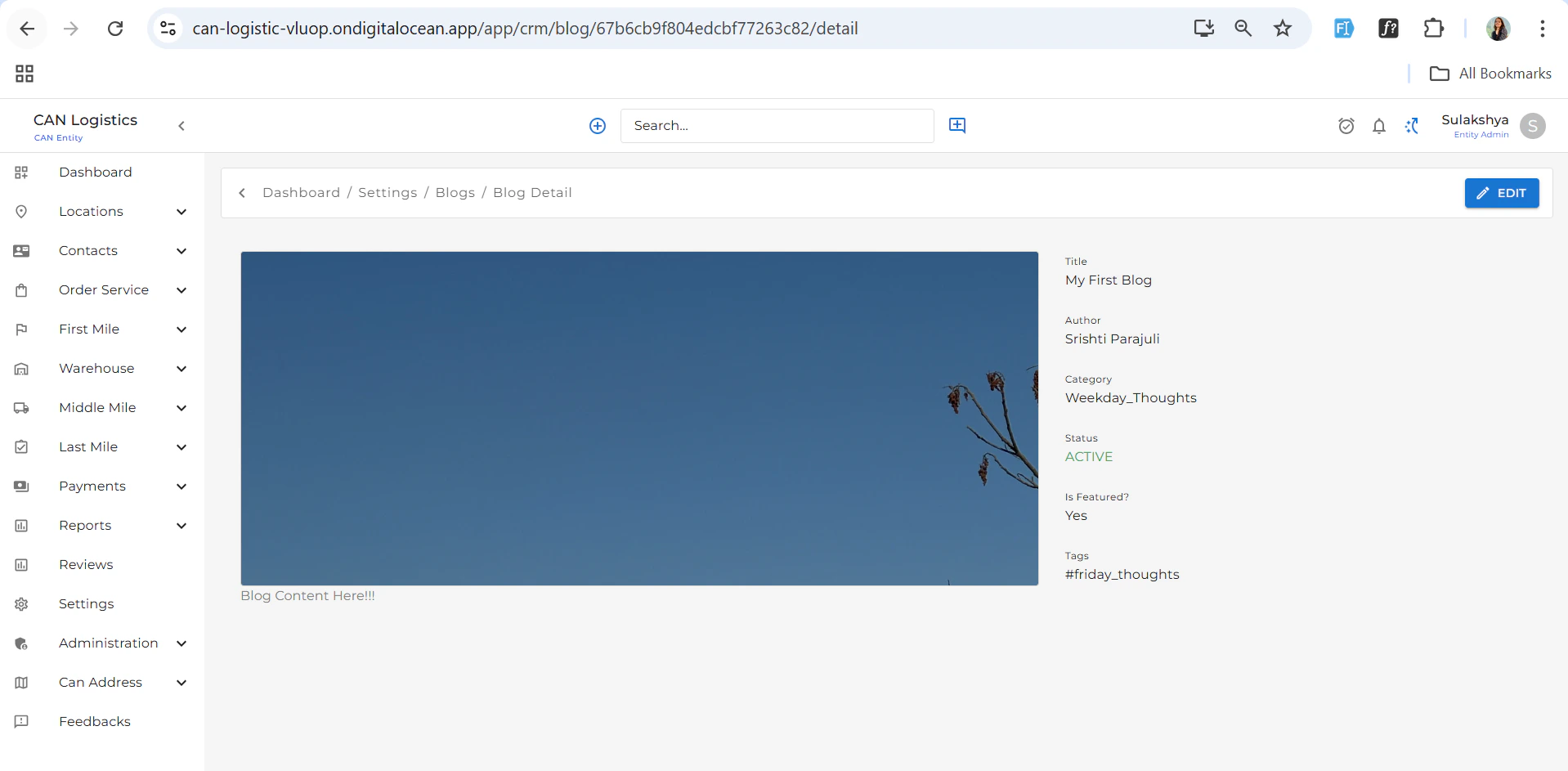Click the quick-create plus icon in the header
Viewport: 1568px width, 771px height.
pyautogui.click(x=598, y=125)
